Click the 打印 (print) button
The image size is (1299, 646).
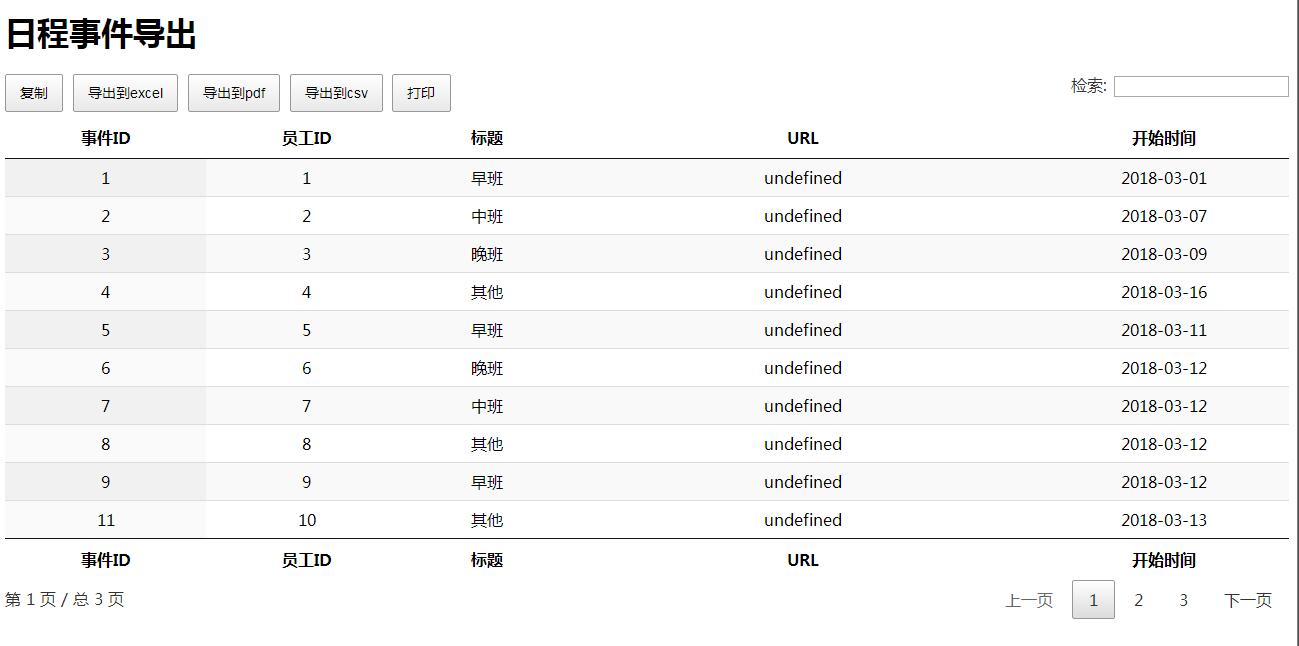(421, 93)
